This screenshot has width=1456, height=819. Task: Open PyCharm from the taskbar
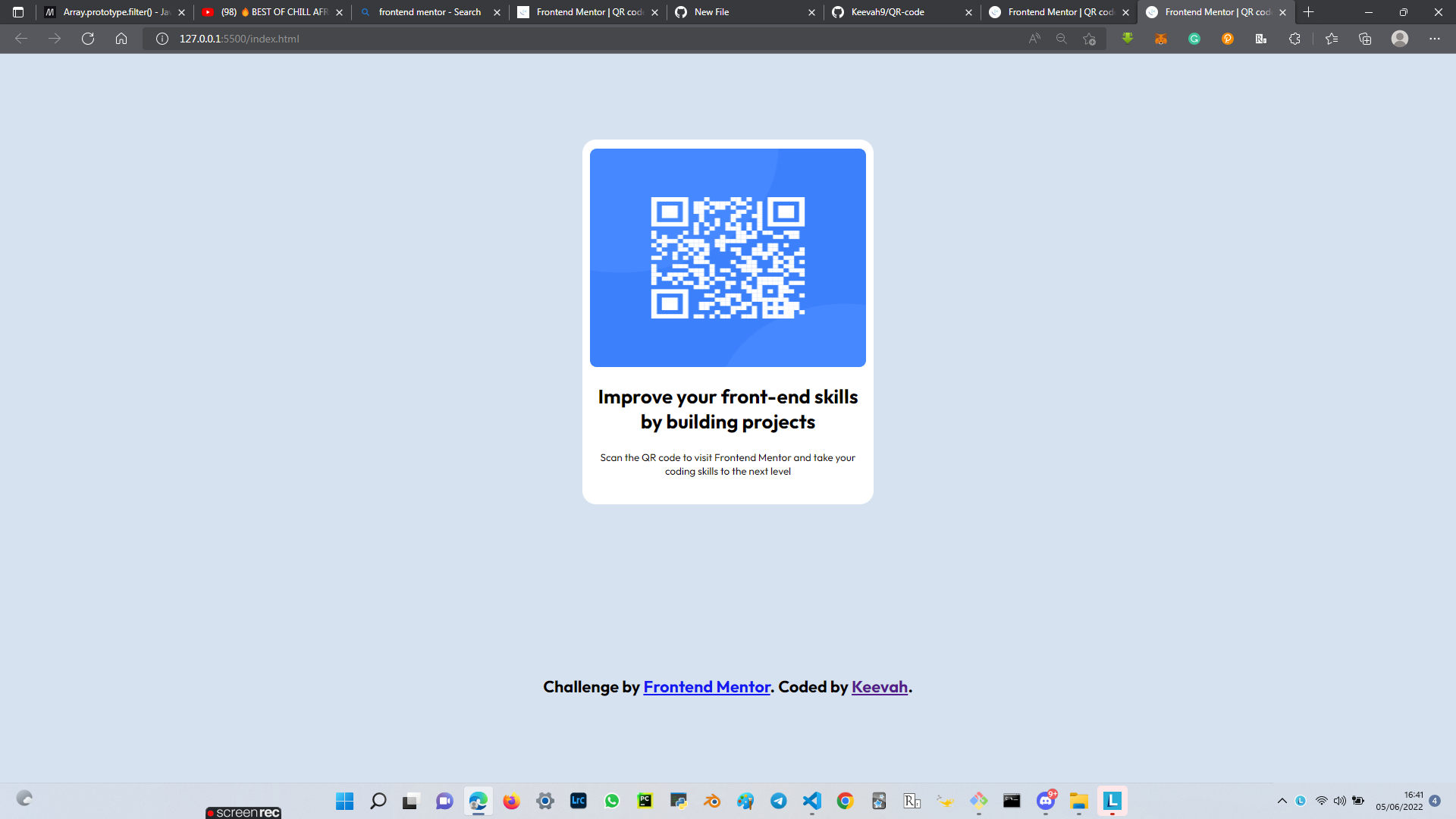[645, 801]
